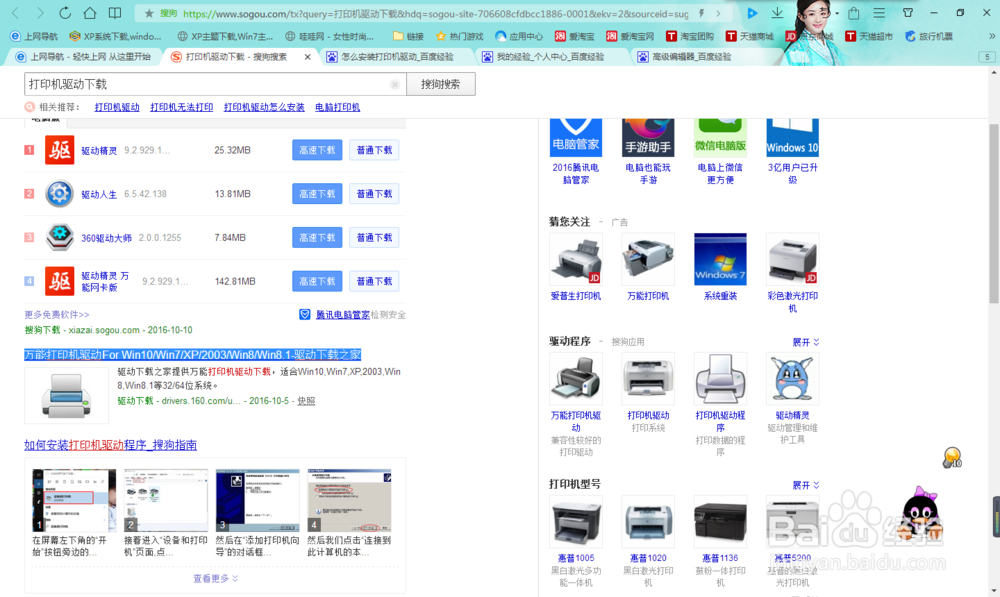Expand the 驱动程序 section with 展开
The height and width of the screenshot is (597, 1000).
click(805, 343)
